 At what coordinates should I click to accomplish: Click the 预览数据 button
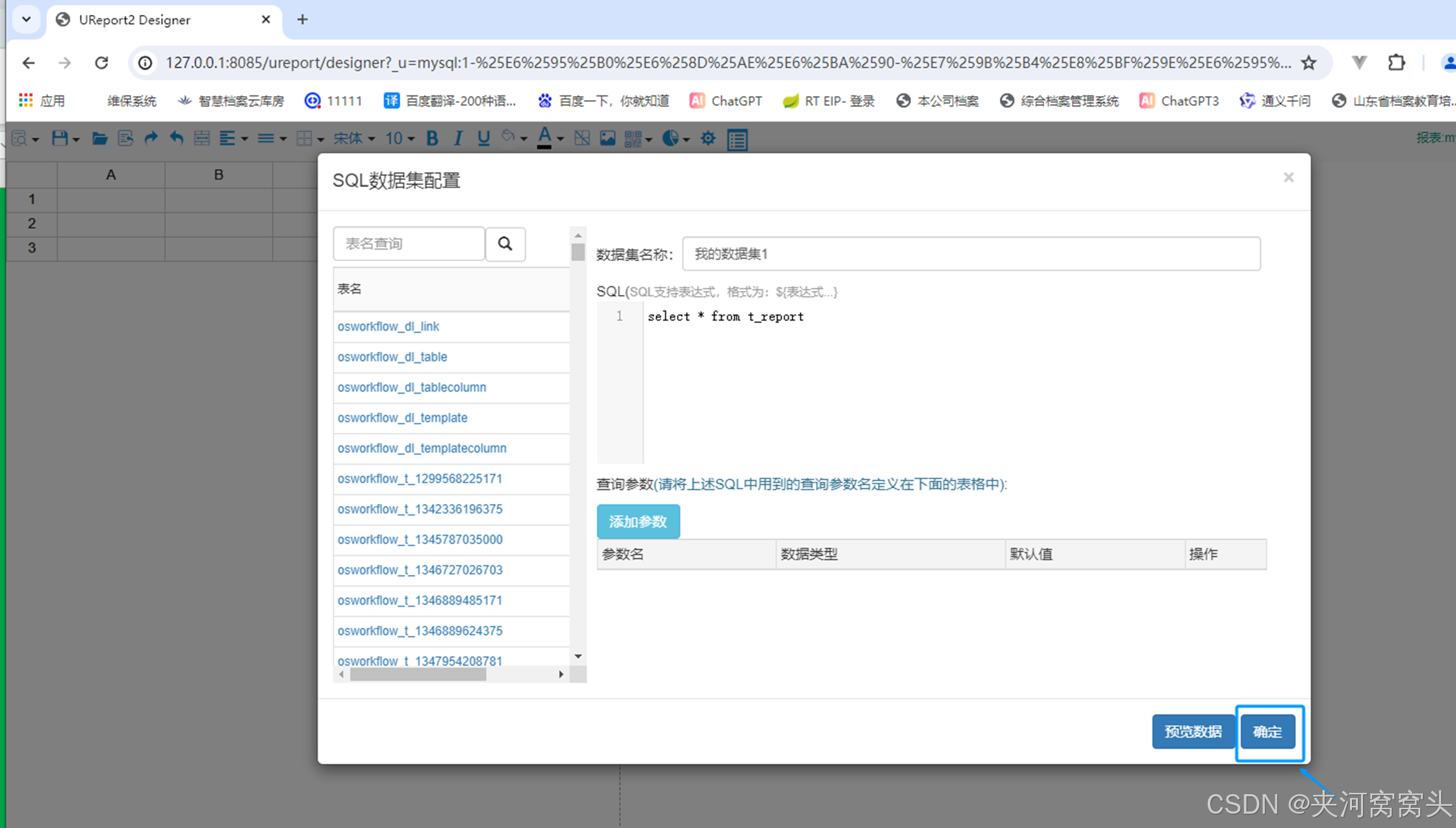tap(1193, 731)
